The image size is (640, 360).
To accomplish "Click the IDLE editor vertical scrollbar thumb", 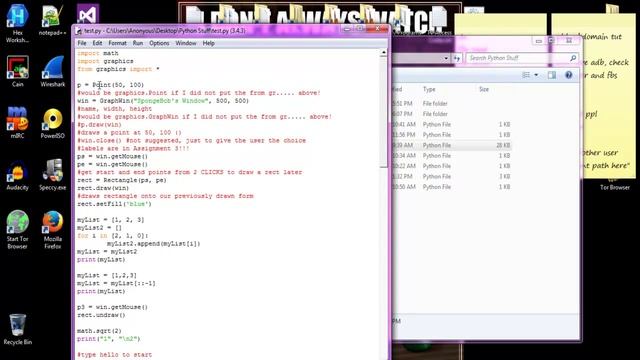I will (x=383, y=112).
